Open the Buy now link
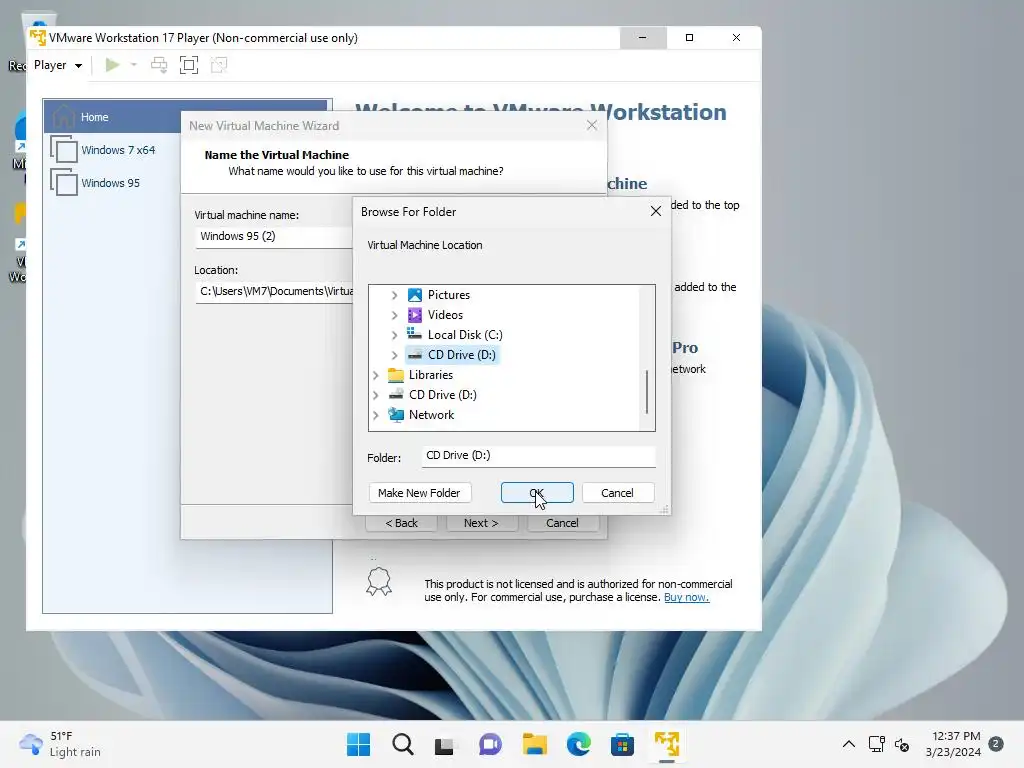The height and width of the screenshot is (768, 1024). click(686, 598)
